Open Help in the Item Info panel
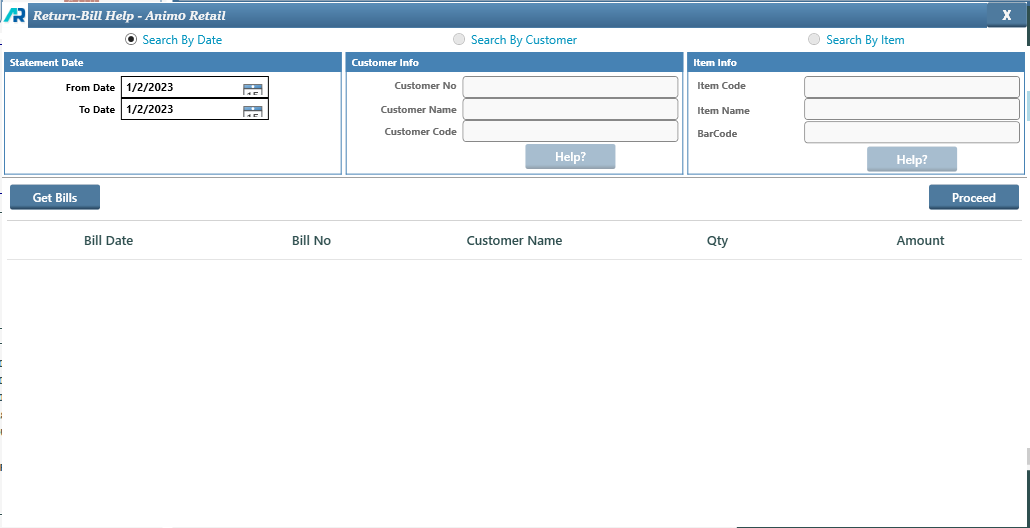This screenshot has width=1030, height=528. [x=912, y=159]
